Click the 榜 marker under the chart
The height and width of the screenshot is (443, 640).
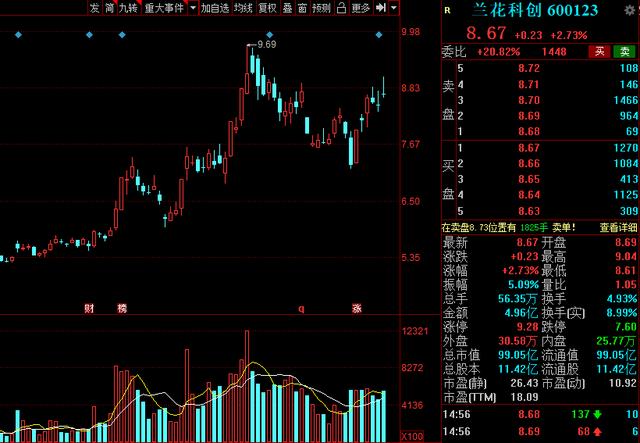[122, 308]
